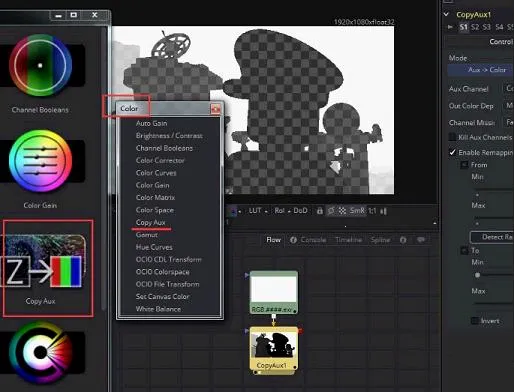Open the channel dropdown arrow left of LUT
Image resolution: width=514 pixels, height=392 pixels.
(x=239, y=212)
